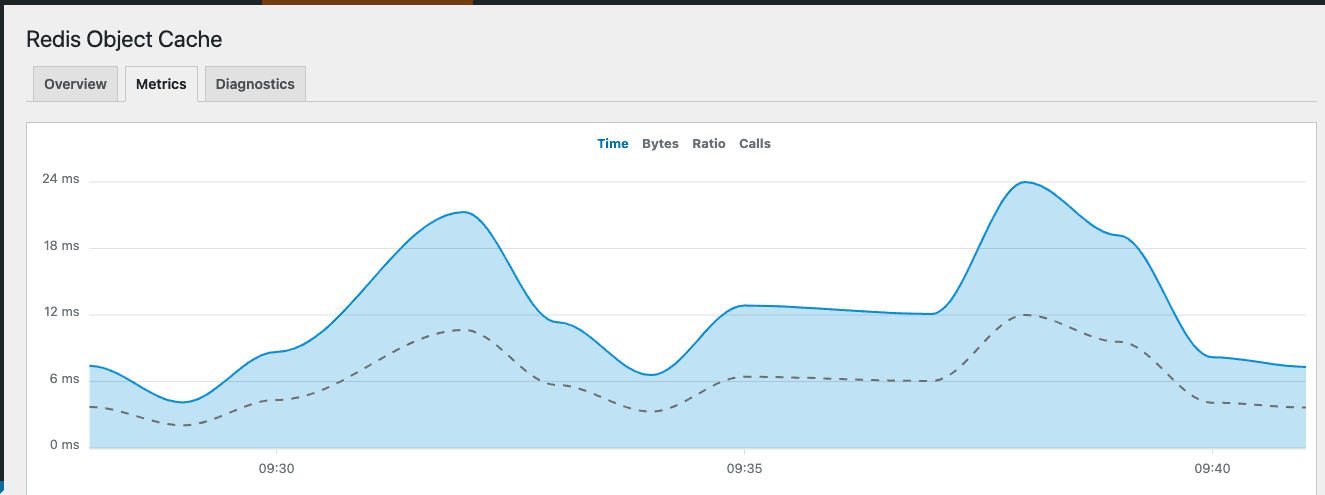Click the 24 ms axis label

coord(60,179)
